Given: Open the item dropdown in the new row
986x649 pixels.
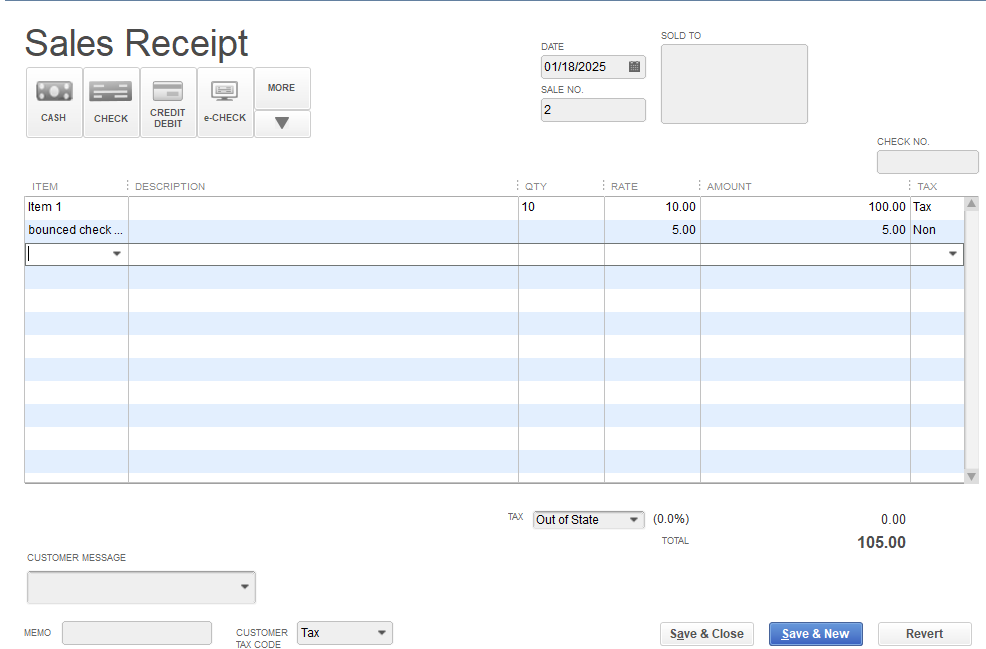Looking at the screenshot, I should [x=117, y=254].
